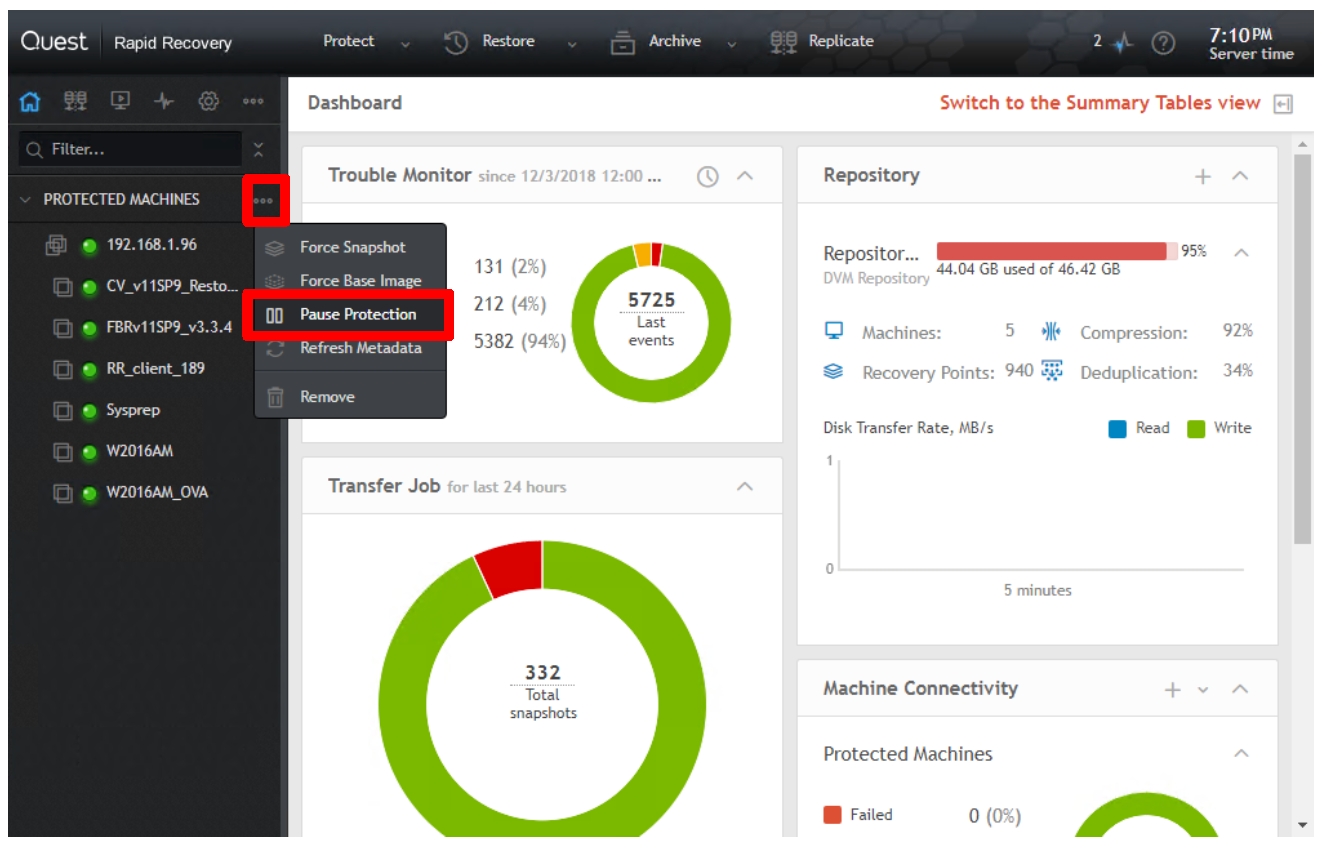The width and height of the screenshot is (1324, 852).
Task: Click machine icon beside RR_client_189
Action: coord(63,369)
